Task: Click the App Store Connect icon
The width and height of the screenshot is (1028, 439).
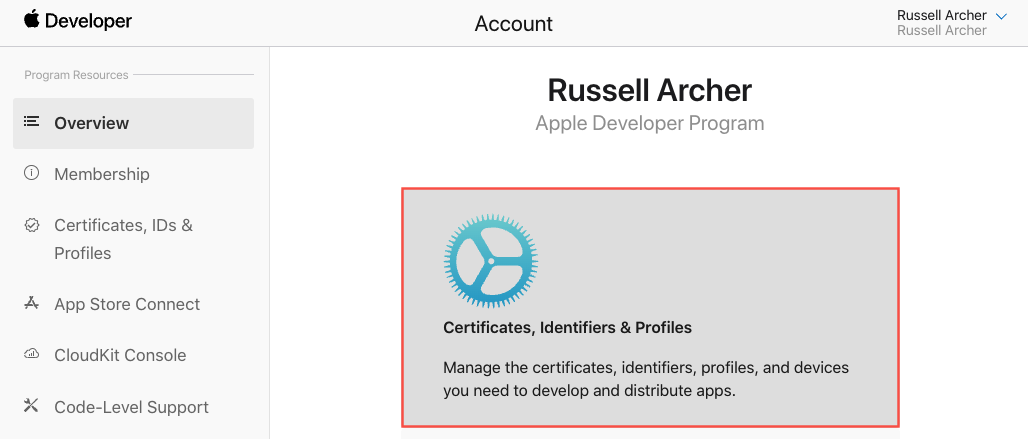Action: point(31,303)
